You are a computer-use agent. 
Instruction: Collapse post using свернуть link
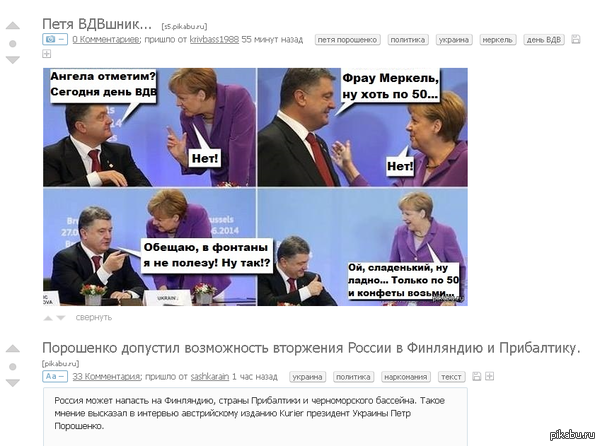pyautogui.click(x=94, y=317)
